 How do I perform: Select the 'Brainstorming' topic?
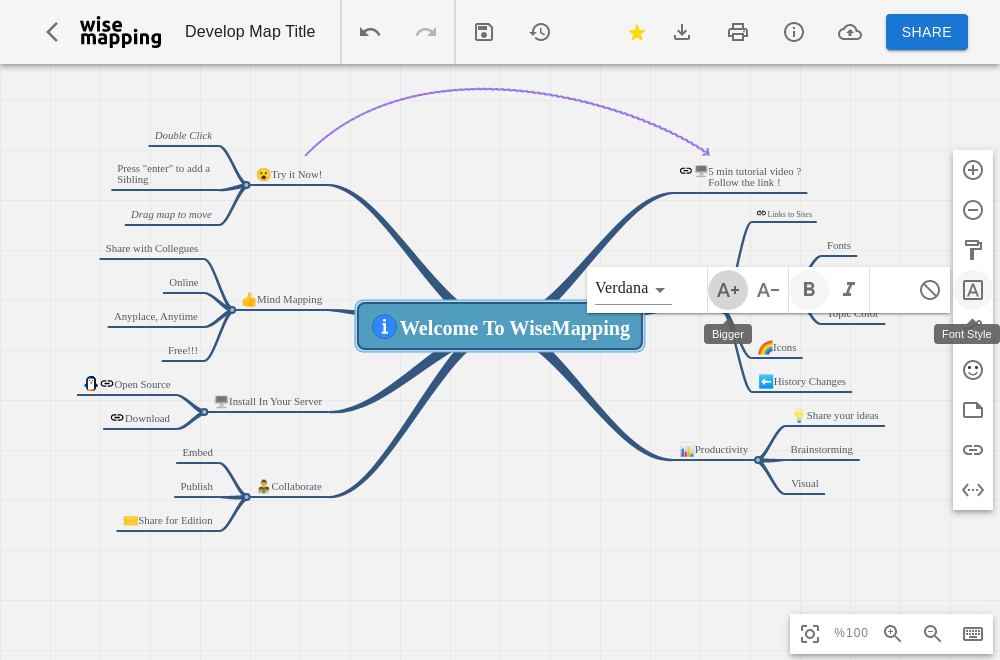coord(821,449)
